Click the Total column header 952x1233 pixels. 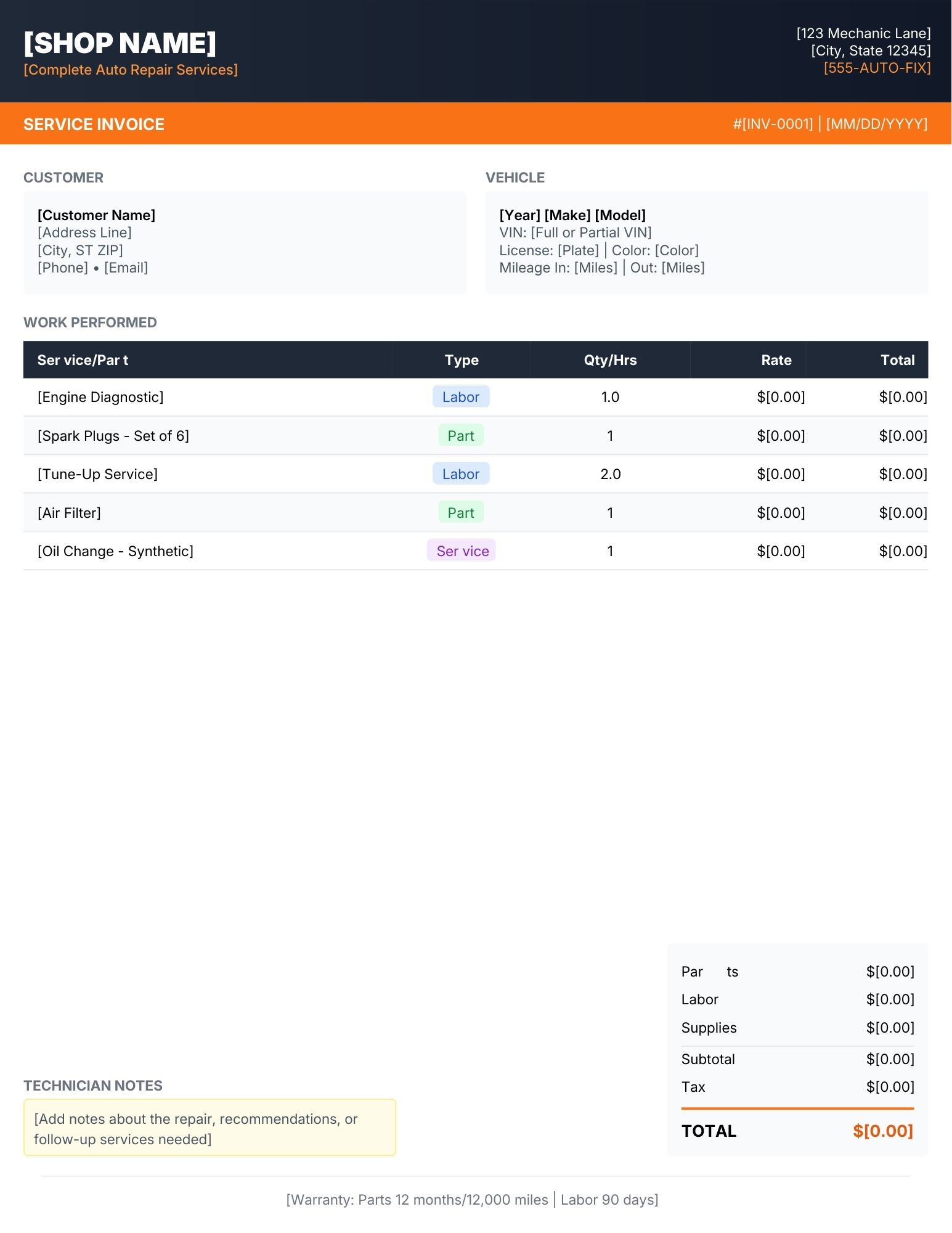coord(897,360)
